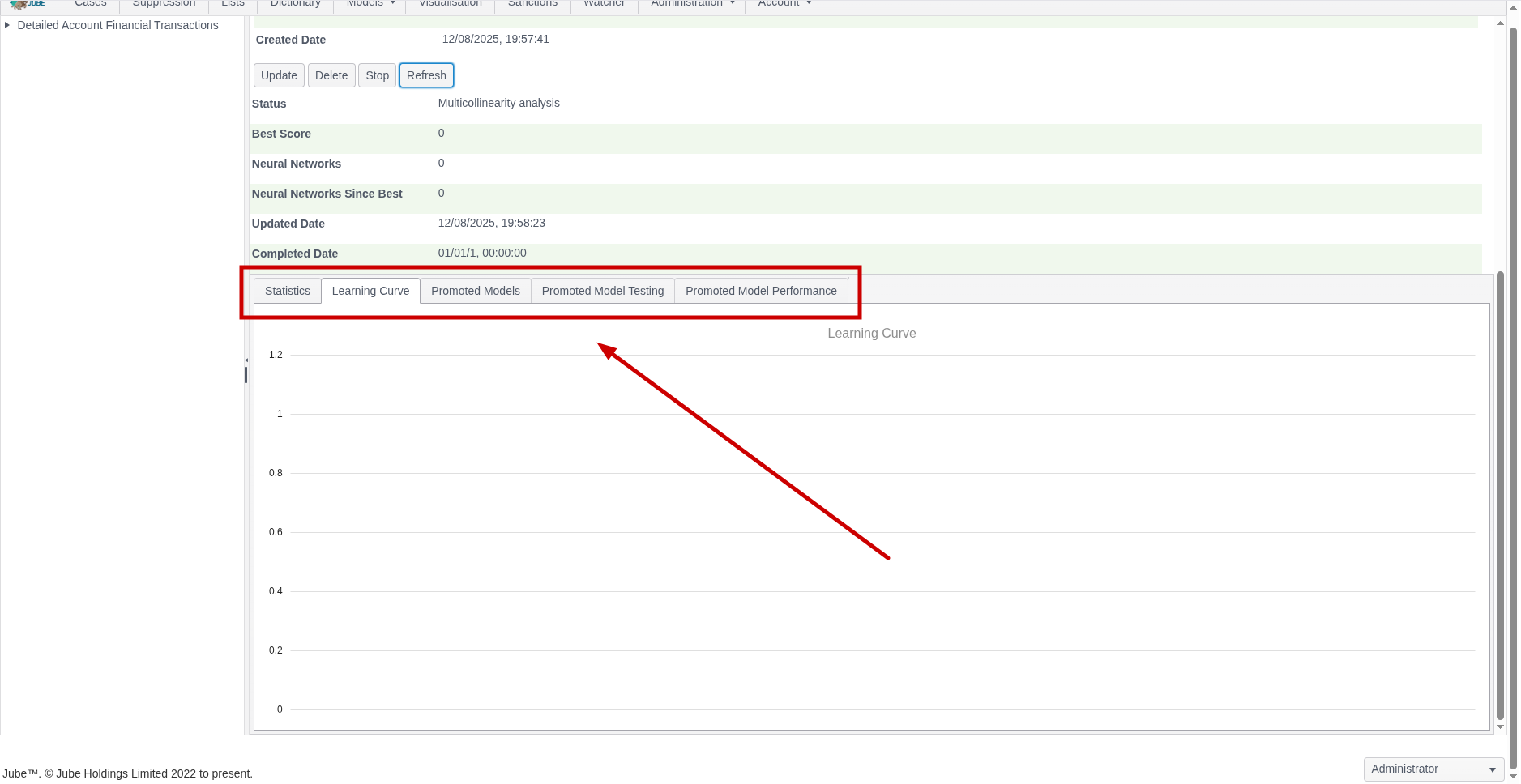Expand the Detailed Account Financial Transactions tree node
The width and height of the screenshot is (1521, 784).
click(x=7, y=25)
